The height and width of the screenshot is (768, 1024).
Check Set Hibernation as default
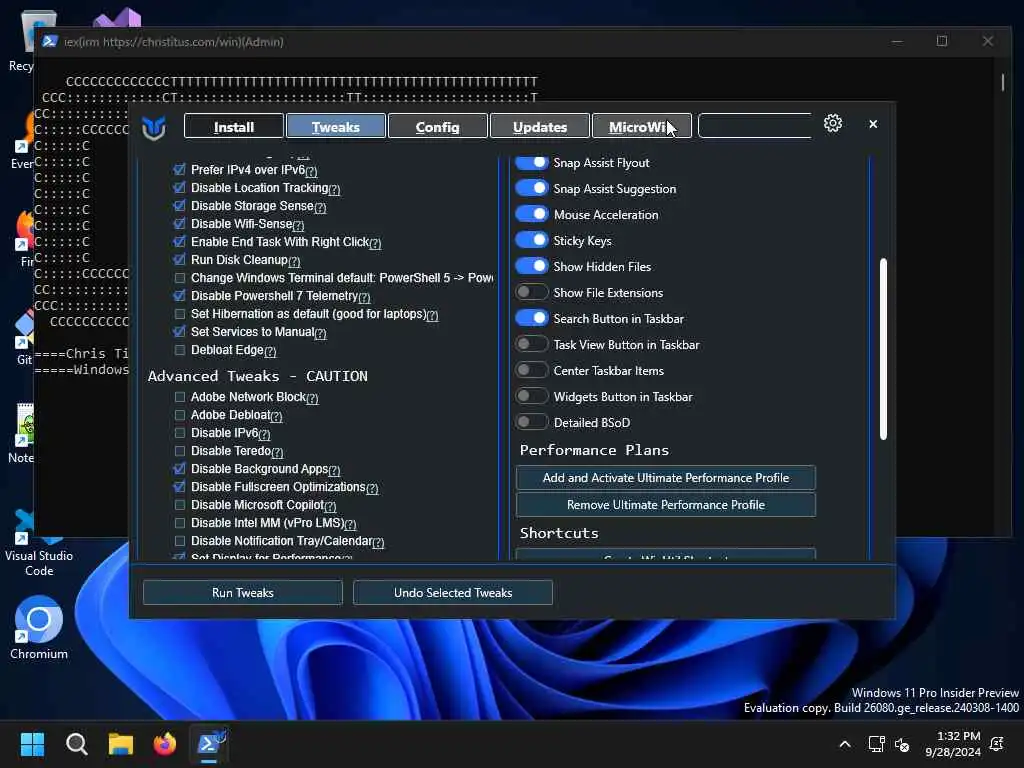point(180,314)
